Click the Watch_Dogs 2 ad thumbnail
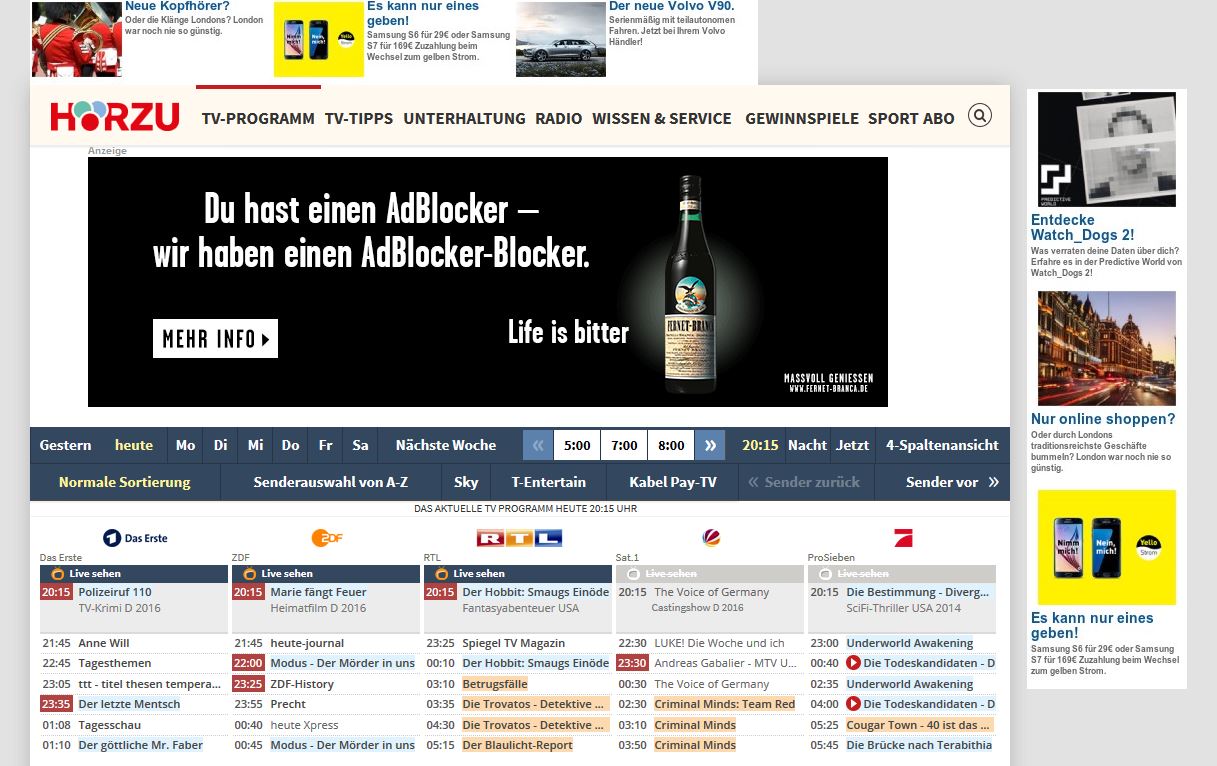The height and width of the screenshot is (766, 1217). point(1107,150)
